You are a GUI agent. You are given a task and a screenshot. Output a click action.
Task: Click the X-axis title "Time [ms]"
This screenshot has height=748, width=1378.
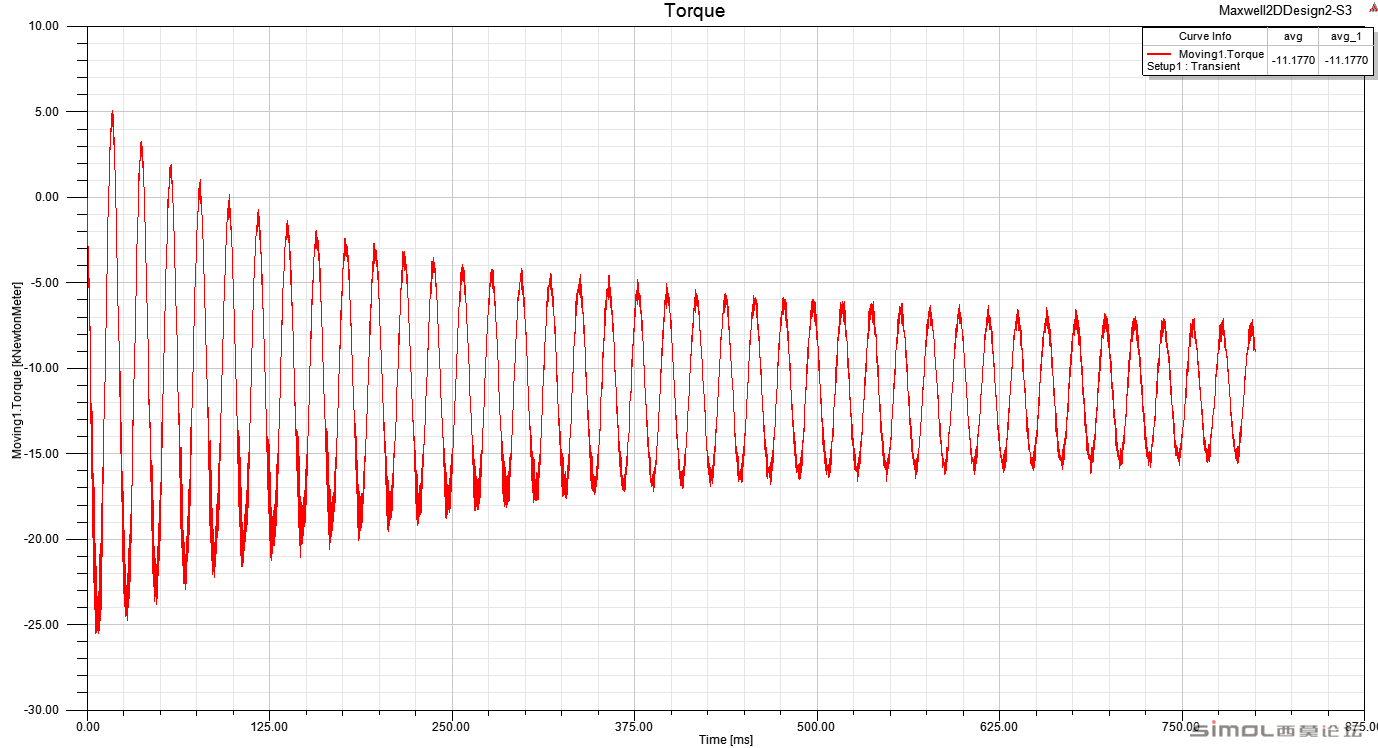[x=725, y=740]
